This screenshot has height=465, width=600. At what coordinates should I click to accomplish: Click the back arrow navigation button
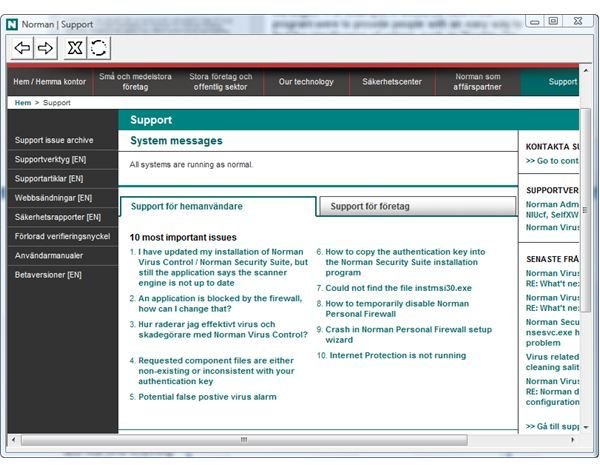[22, 48]
